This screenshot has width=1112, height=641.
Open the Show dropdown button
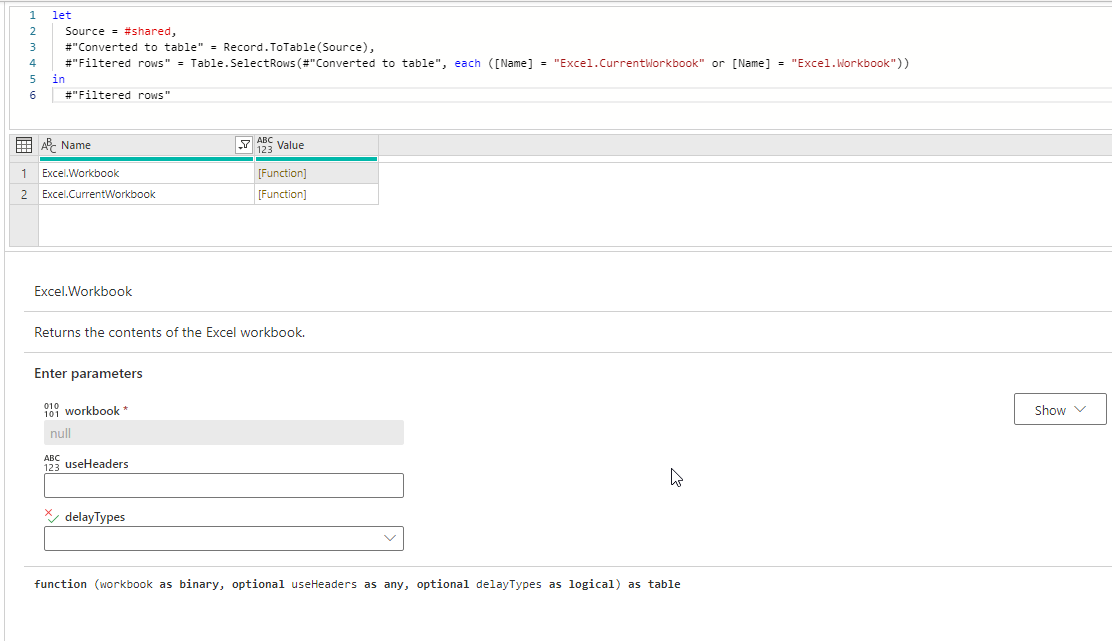point(1060,410)
